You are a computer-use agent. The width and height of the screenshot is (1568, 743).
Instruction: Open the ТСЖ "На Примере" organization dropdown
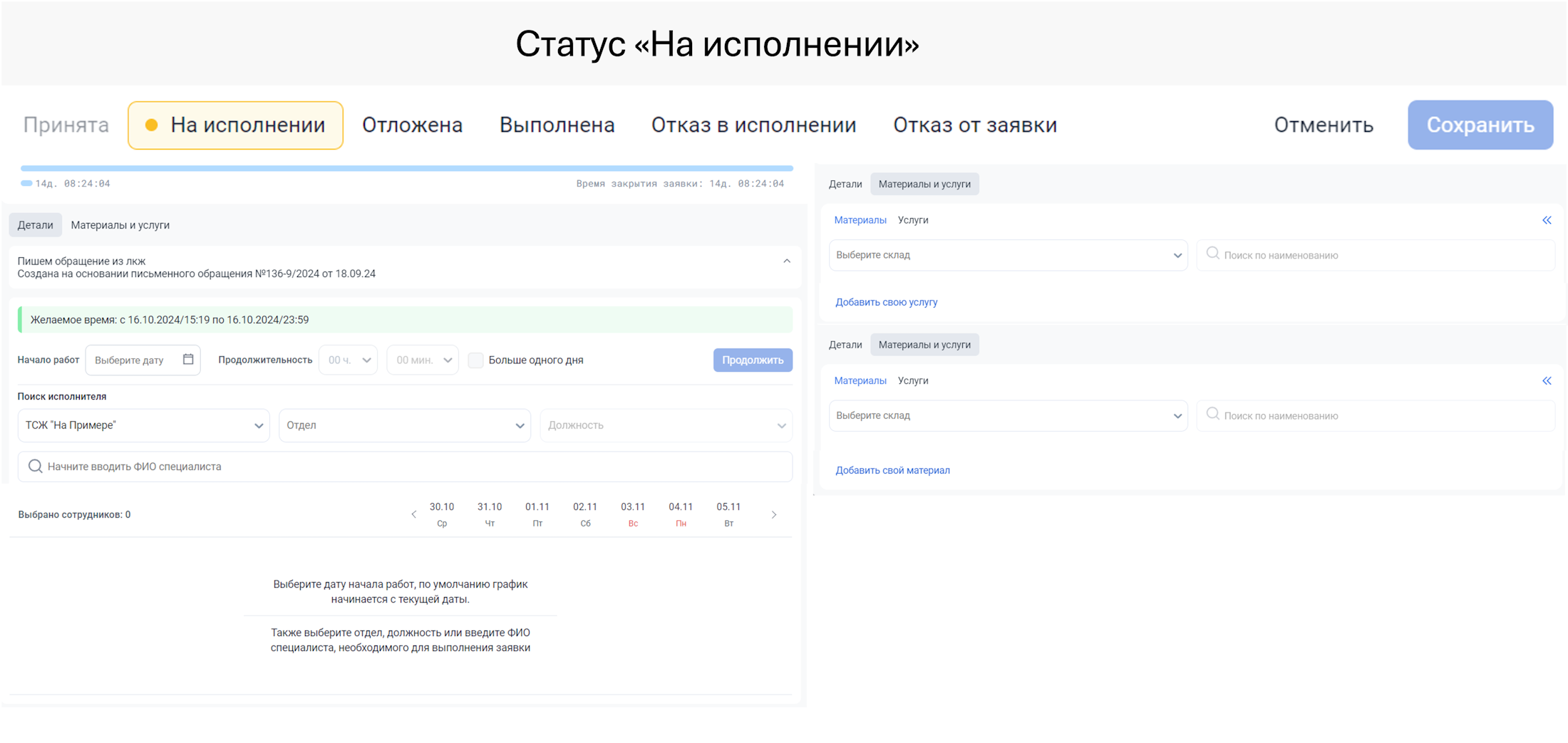coord(143,425)
